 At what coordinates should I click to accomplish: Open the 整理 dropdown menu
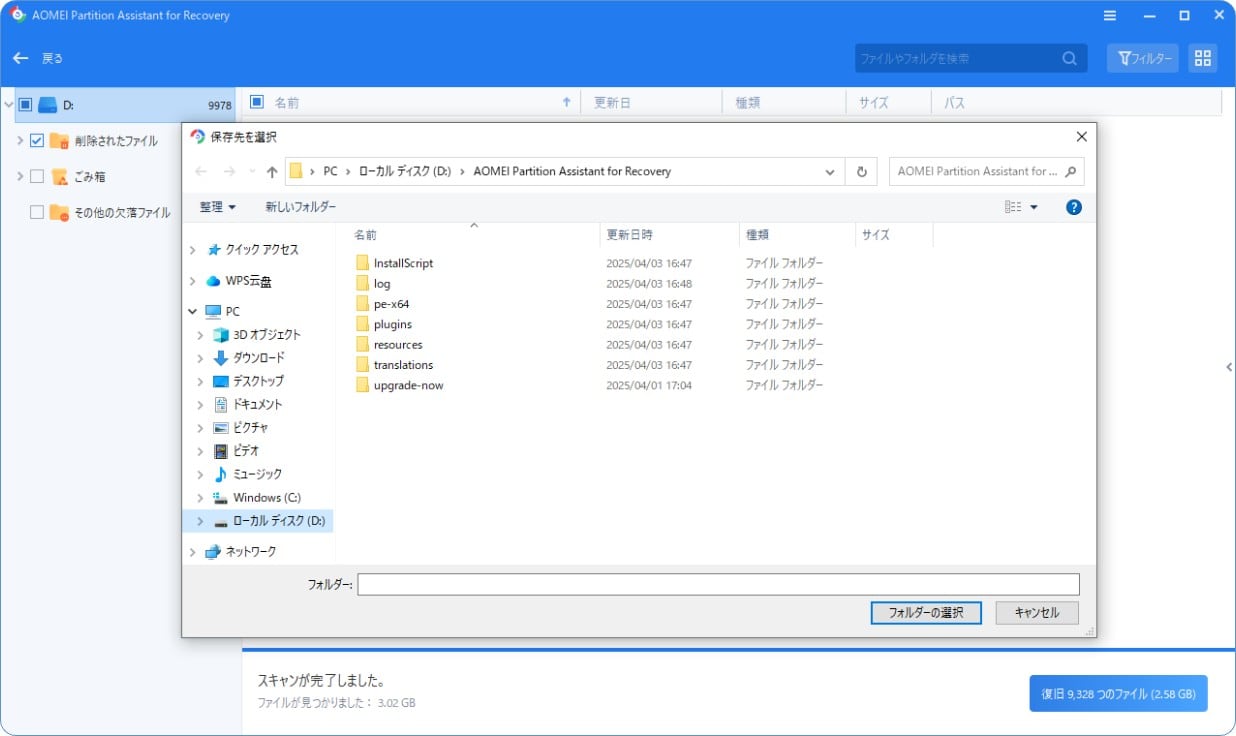(x=217, y=207)
